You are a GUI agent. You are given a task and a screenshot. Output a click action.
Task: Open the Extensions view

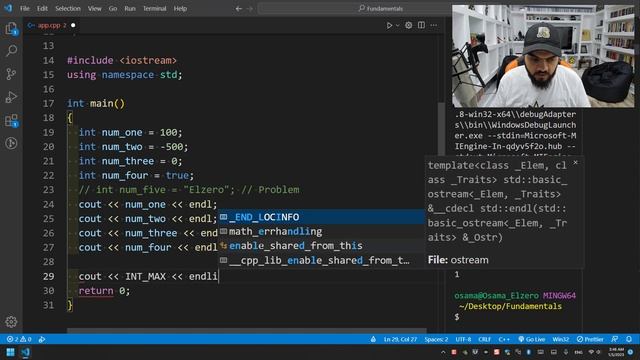11,120
